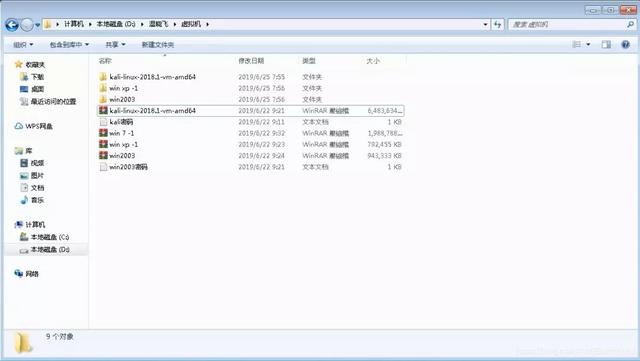640x361 pixels.
Task: Expand the 组织 dropdown menu
Action: (x=23, y=45)
